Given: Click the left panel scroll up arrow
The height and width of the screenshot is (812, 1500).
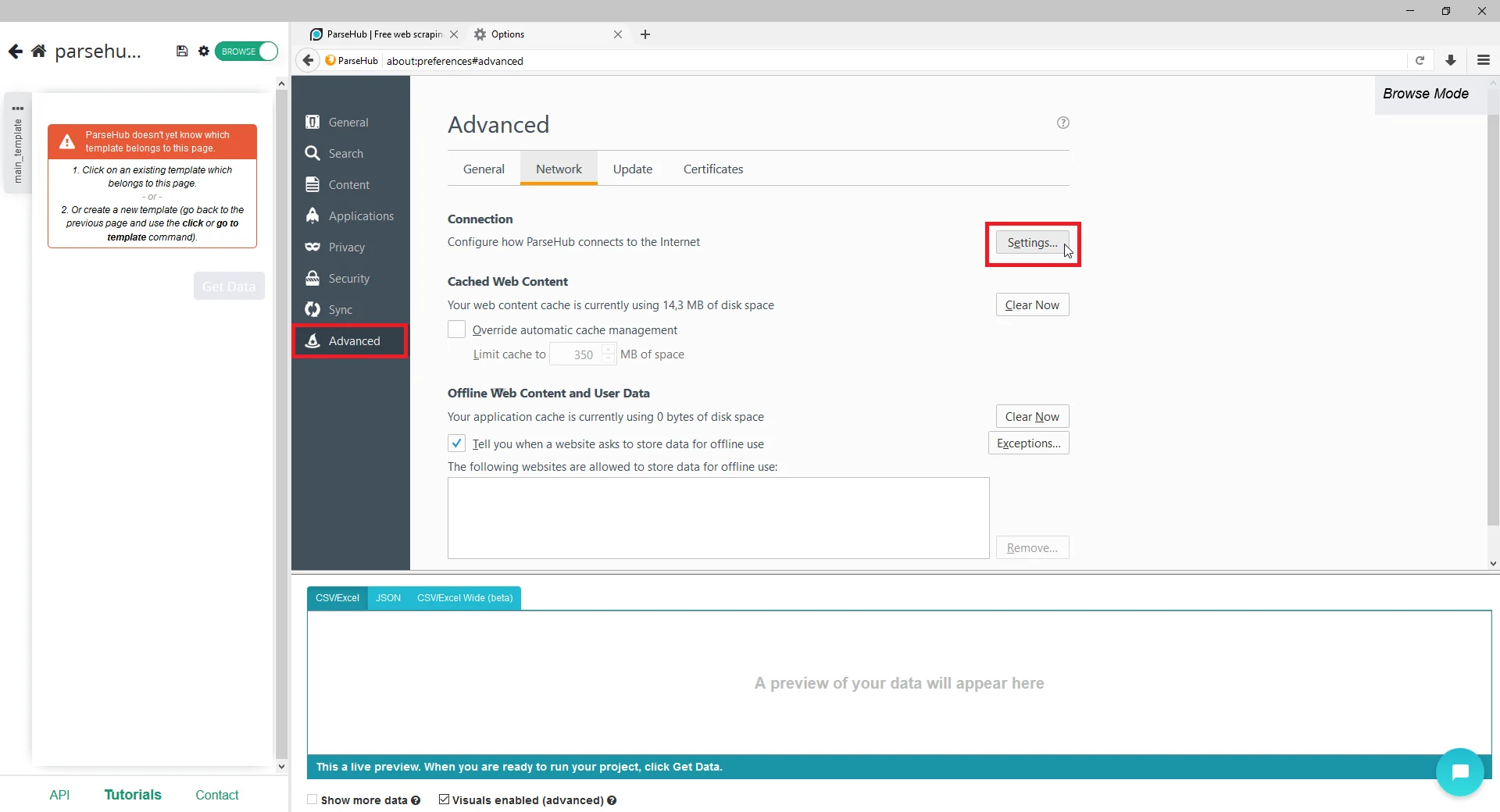Looking at the screenshot, I should point(282,84).
